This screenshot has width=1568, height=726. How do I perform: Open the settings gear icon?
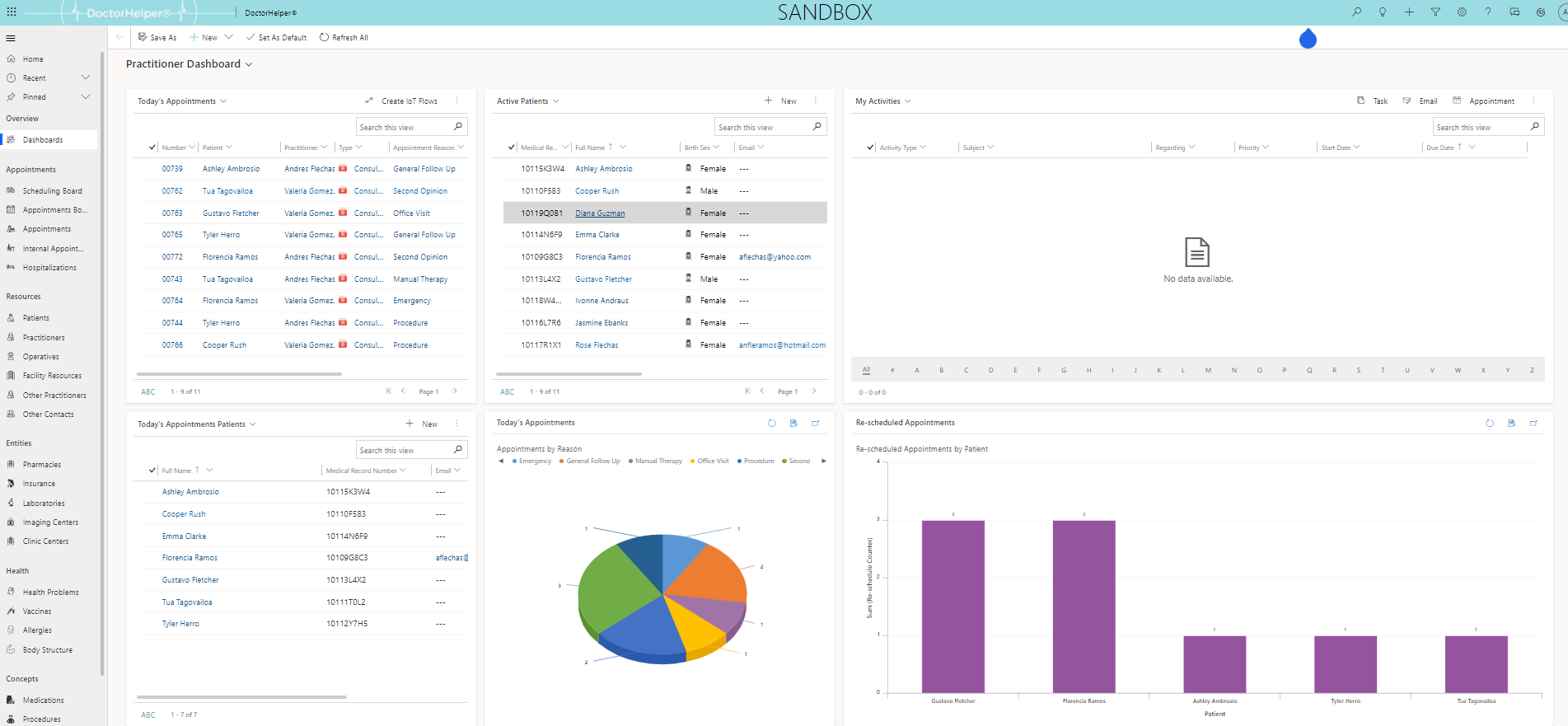click(1462, 12)
